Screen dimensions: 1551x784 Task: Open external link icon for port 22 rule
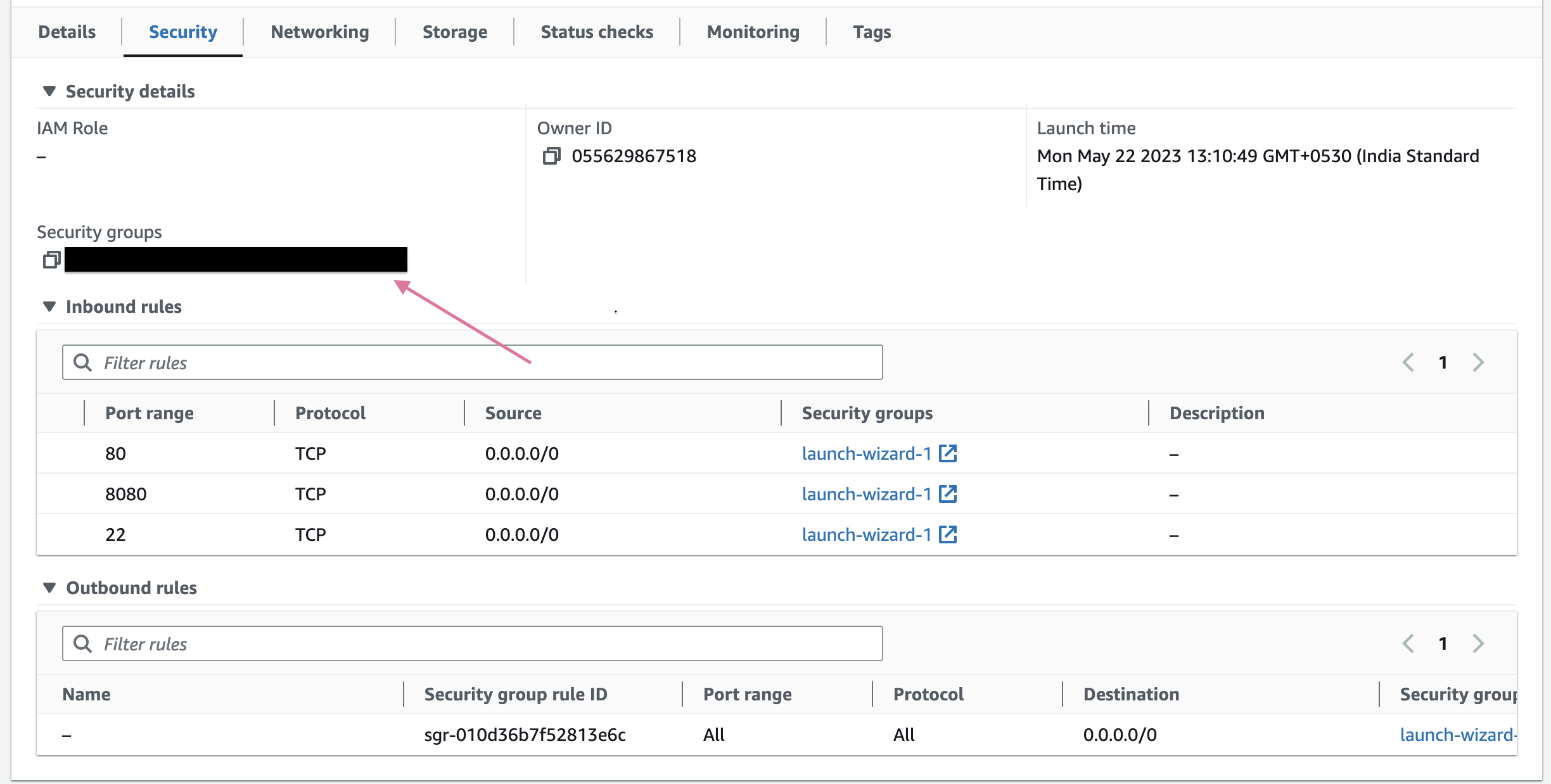click(x=948, y=534)
